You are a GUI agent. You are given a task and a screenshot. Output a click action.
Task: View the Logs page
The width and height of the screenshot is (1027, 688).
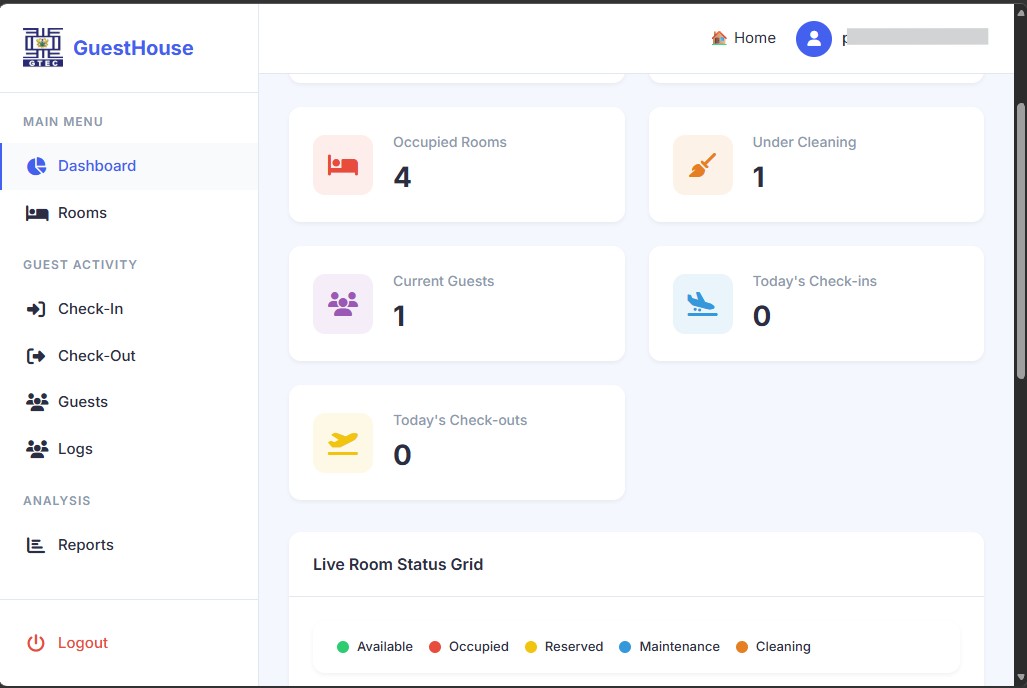[x=75, y=449]
